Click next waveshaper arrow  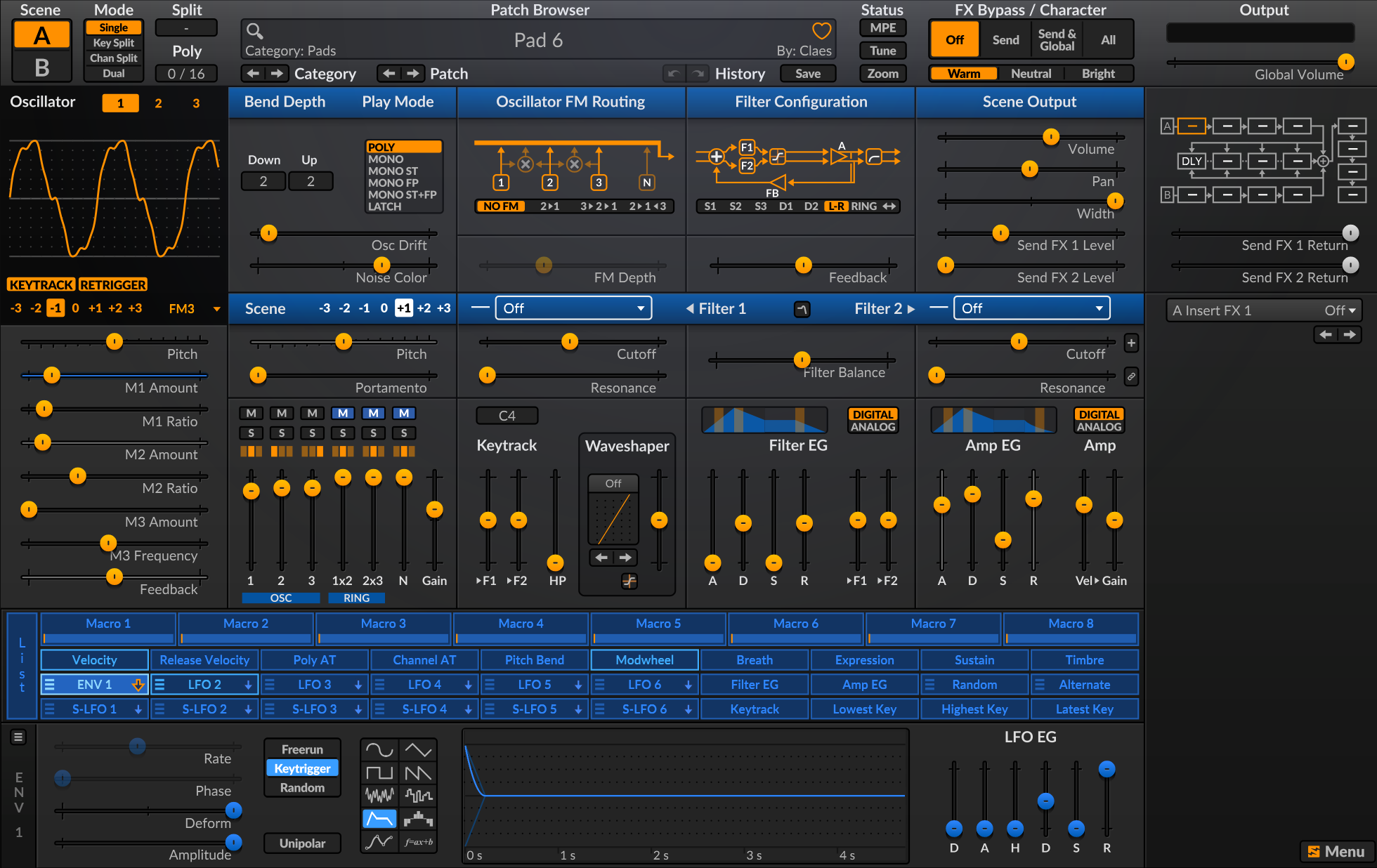pyautogui.click(x=625, y=558)
